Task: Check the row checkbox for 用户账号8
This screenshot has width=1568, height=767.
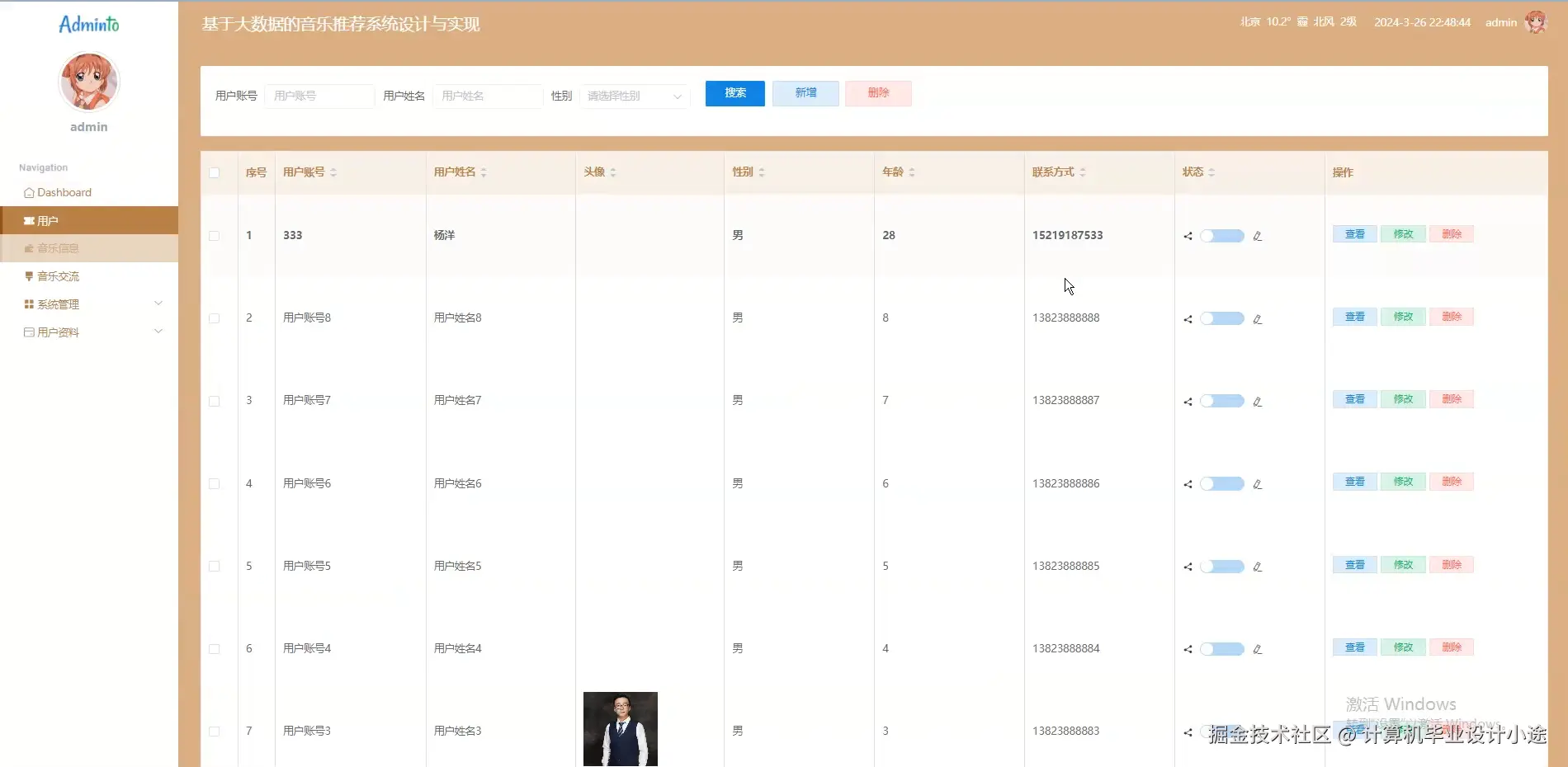Action: [x=215, y=318]
